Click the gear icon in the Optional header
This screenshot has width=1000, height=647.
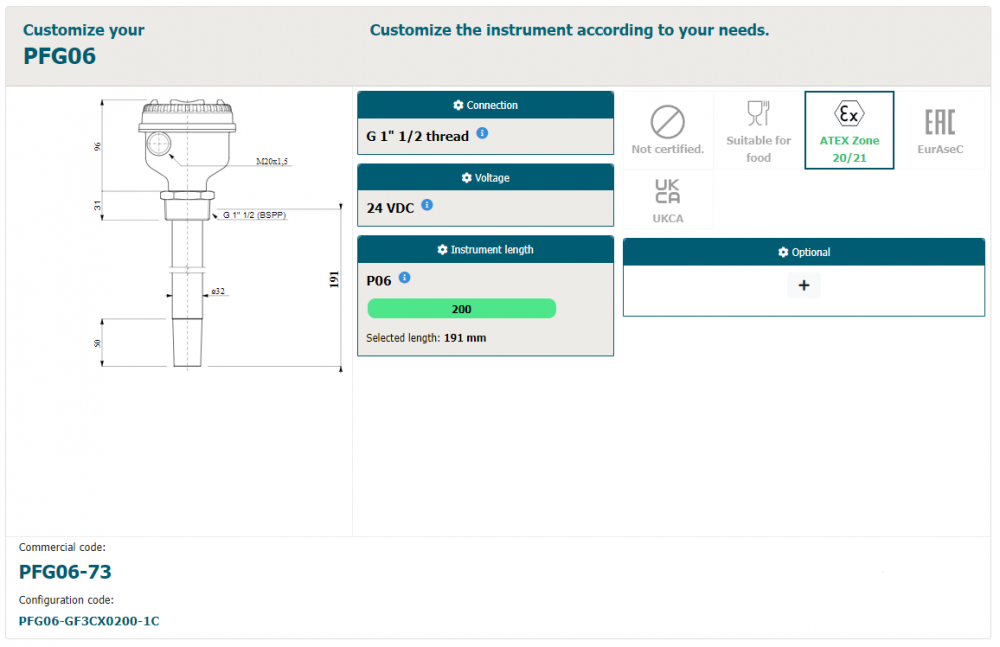coord(783,253)
